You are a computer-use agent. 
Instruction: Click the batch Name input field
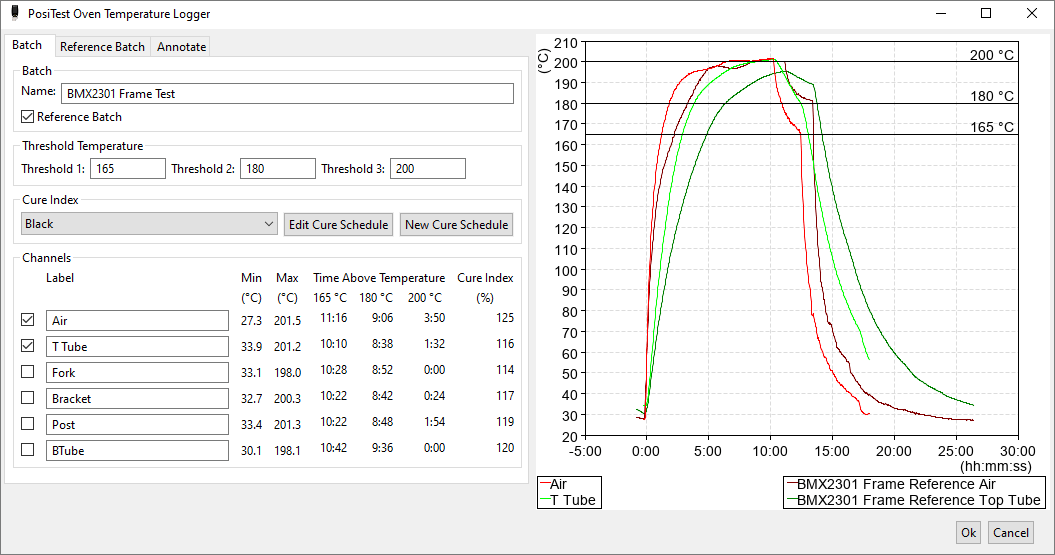pyautogui.click(x=287, y=94)
